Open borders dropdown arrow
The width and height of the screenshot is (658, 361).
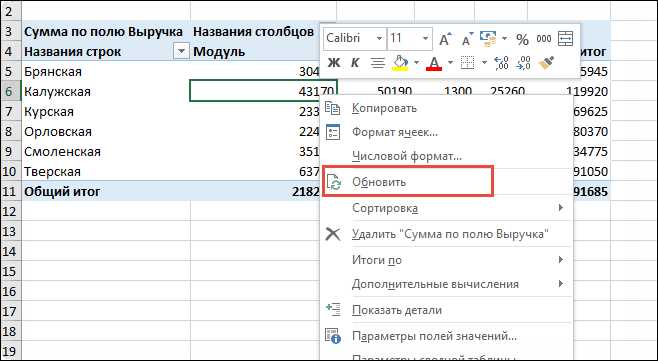(484, 63)
